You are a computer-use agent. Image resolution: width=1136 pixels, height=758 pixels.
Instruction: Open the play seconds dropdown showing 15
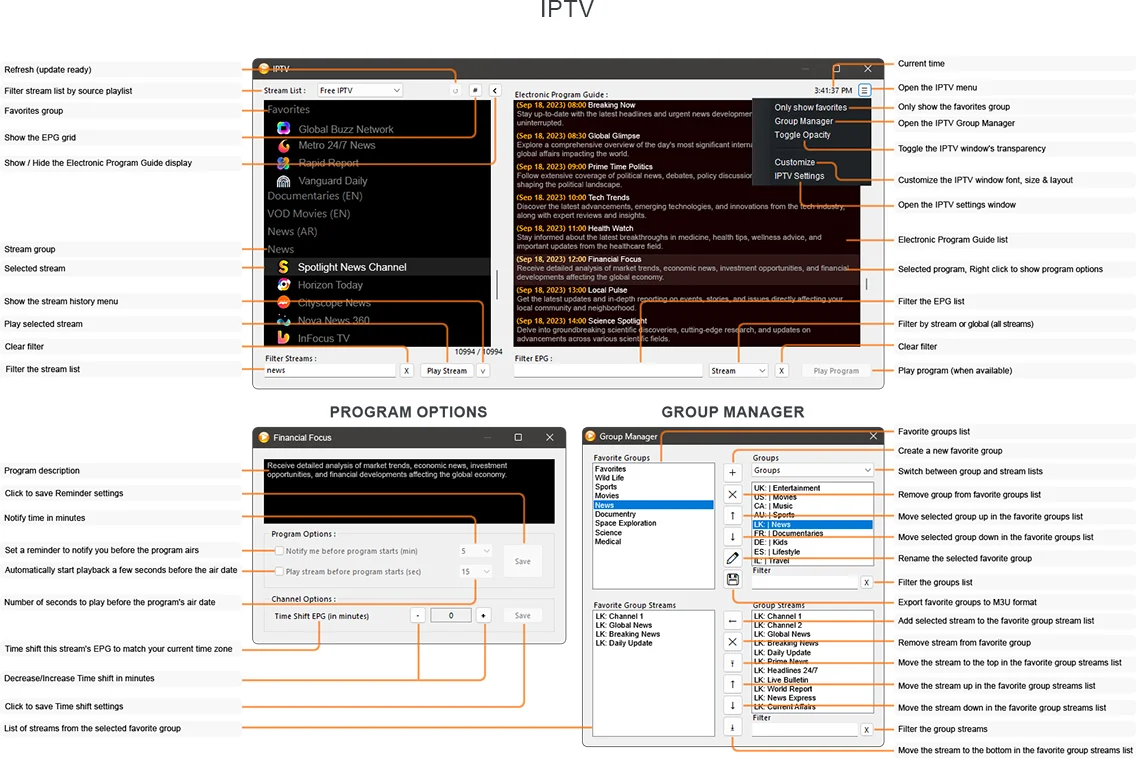(475, 571)
